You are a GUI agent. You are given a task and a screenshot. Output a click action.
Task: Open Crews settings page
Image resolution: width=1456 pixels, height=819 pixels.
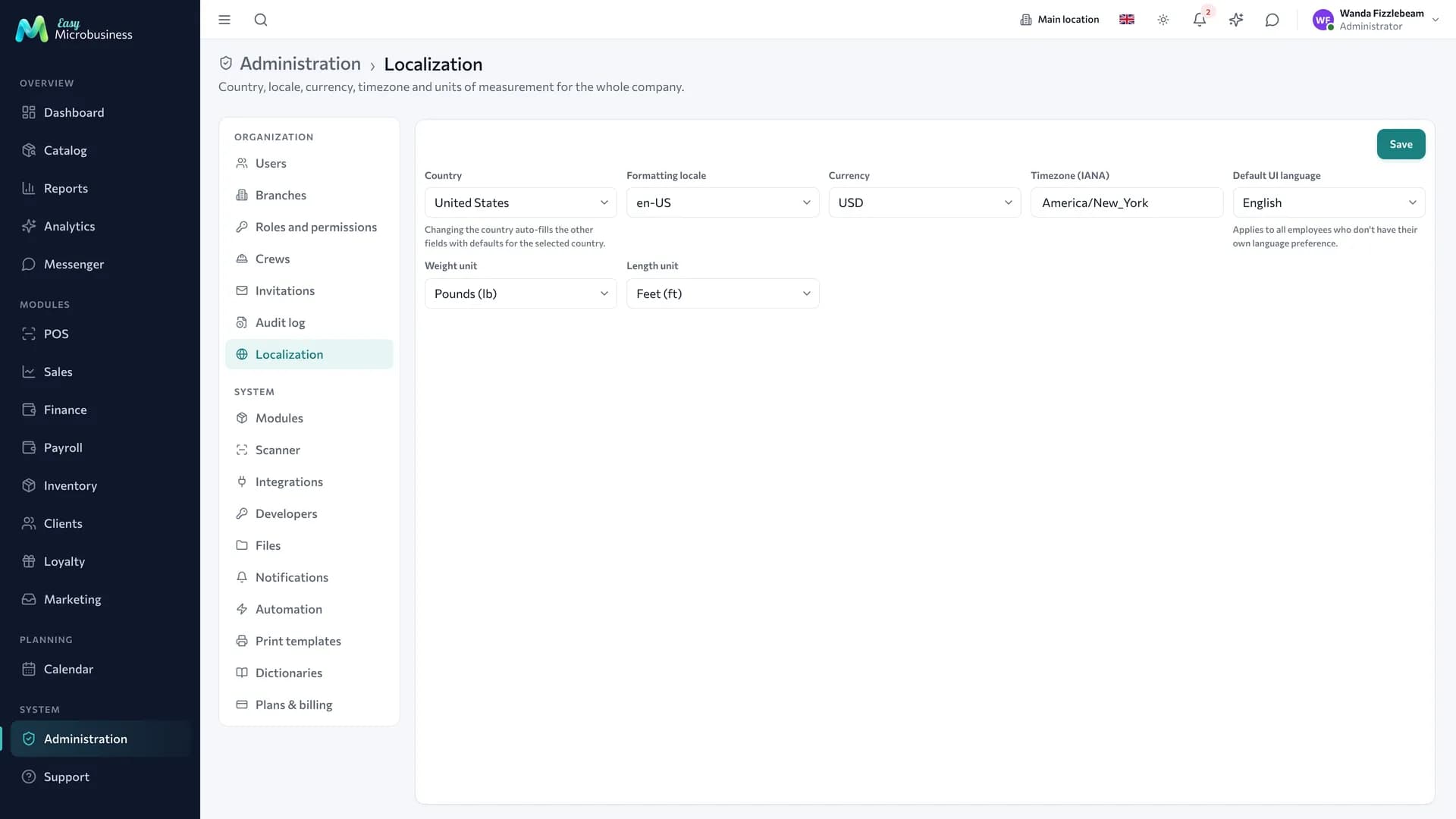309,259
